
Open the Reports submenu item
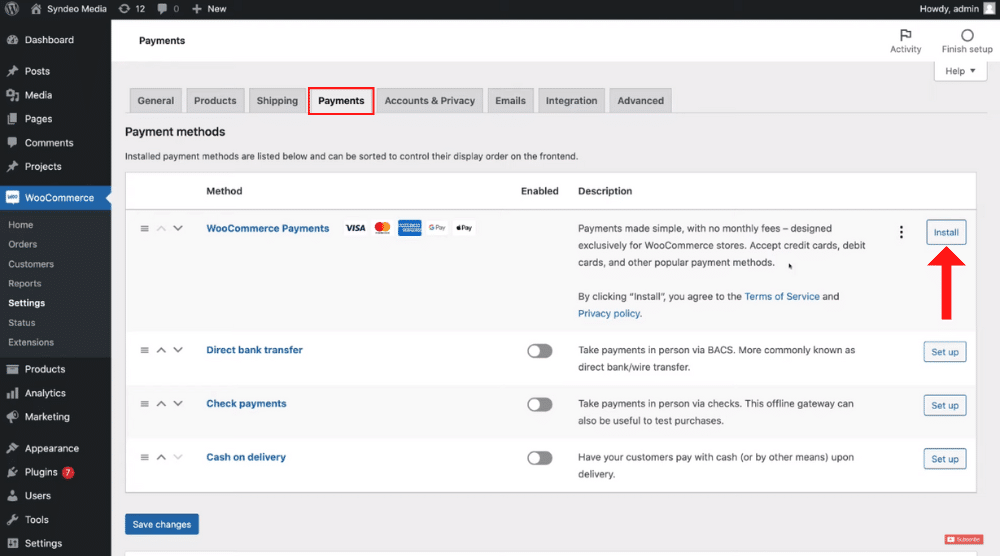24,283
